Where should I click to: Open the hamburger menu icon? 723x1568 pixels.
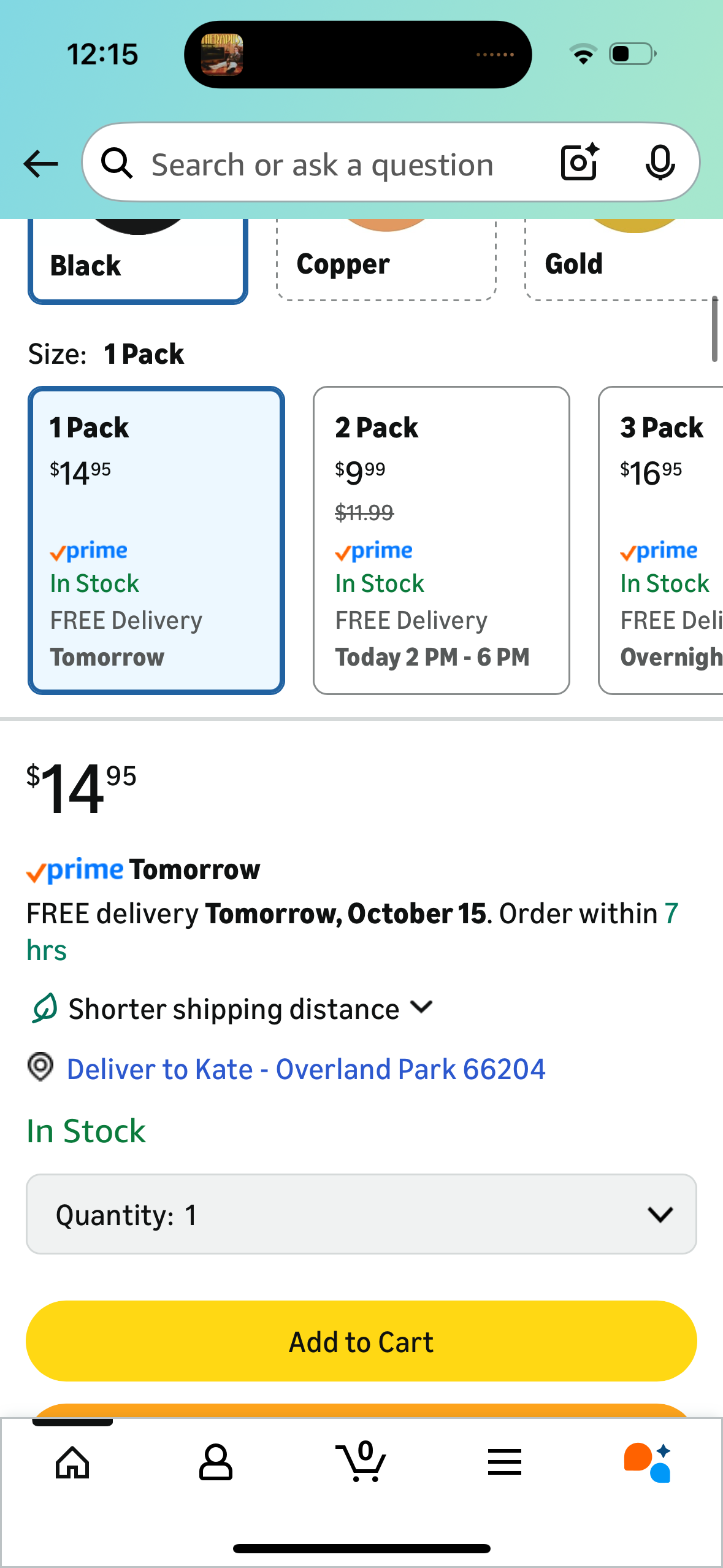point(505,1462)
